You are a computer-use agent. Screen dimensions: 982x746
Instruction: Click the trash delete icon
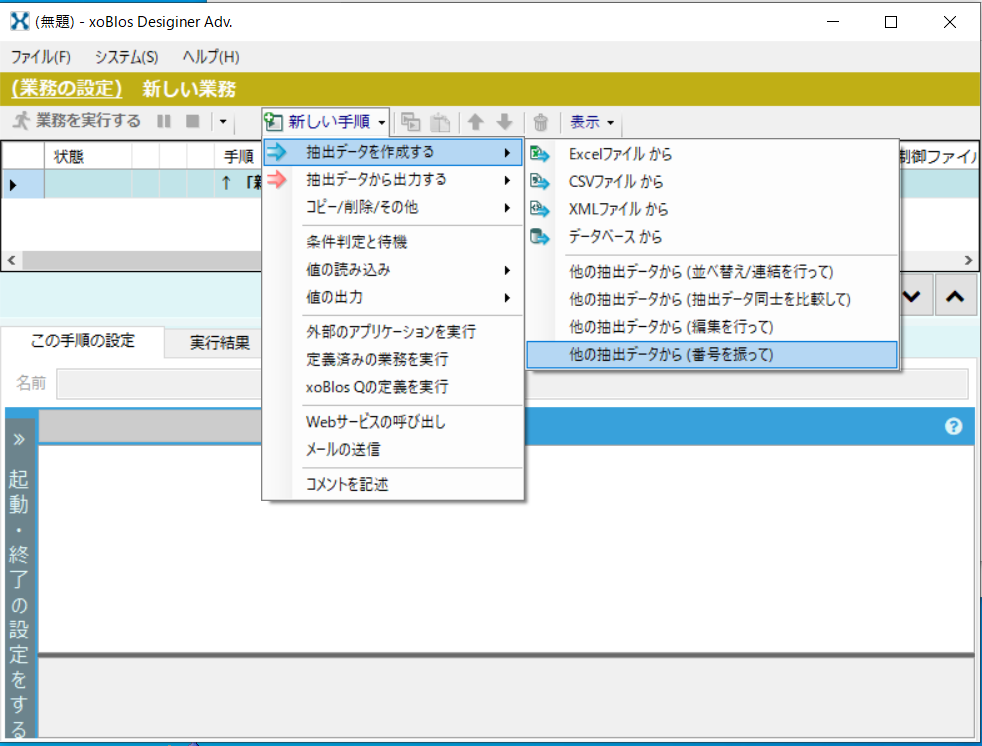tap(540, 122)
